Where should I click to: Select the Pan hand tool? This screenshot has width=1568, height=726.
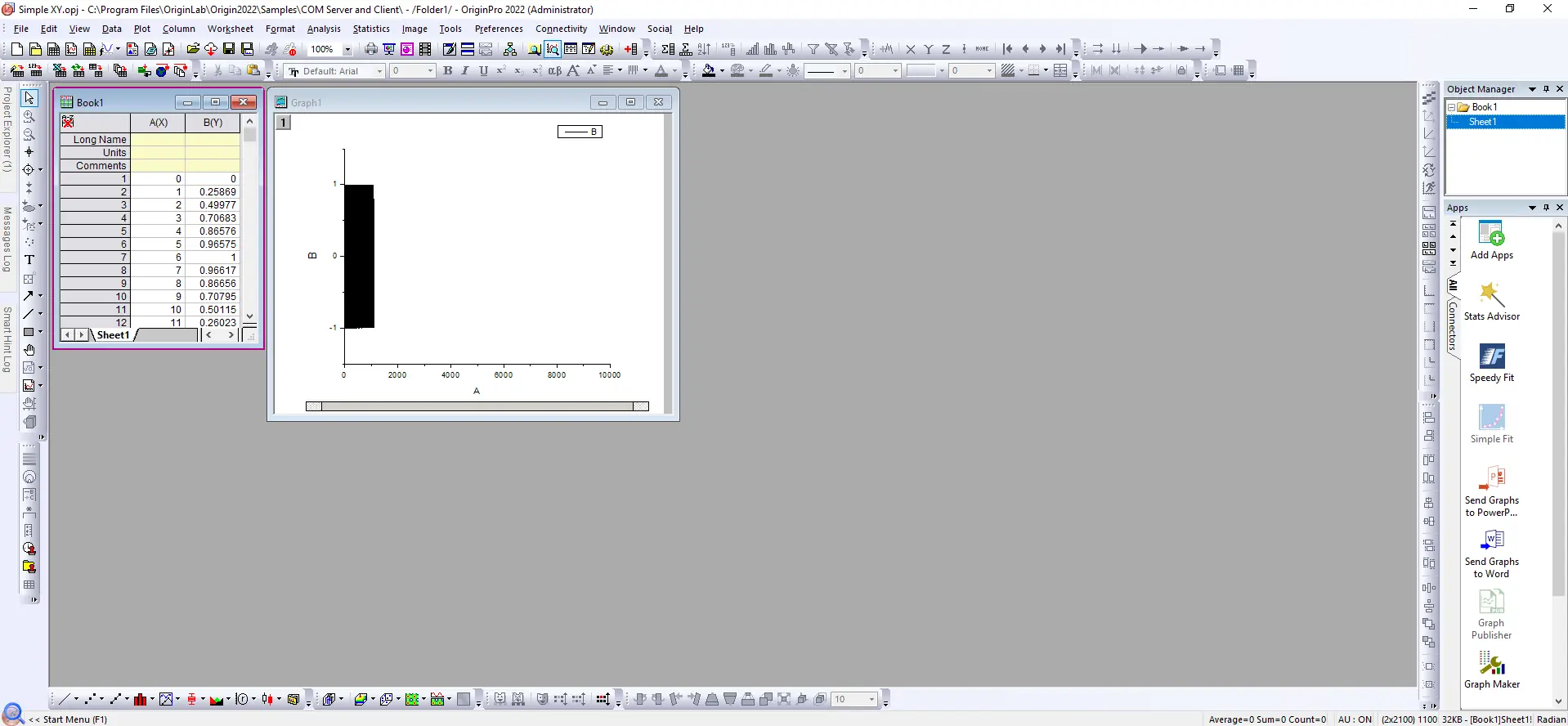(29, 350)
